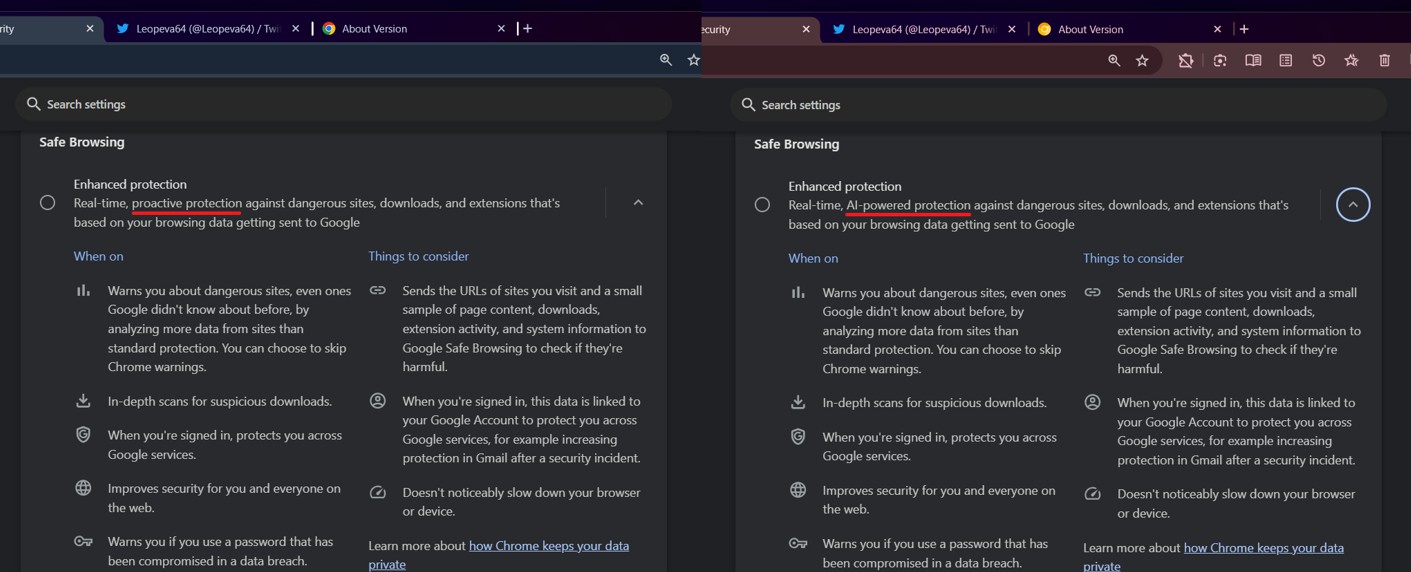
Task: Select Enhanced protection radio in left window
Action: click(47, 203)
